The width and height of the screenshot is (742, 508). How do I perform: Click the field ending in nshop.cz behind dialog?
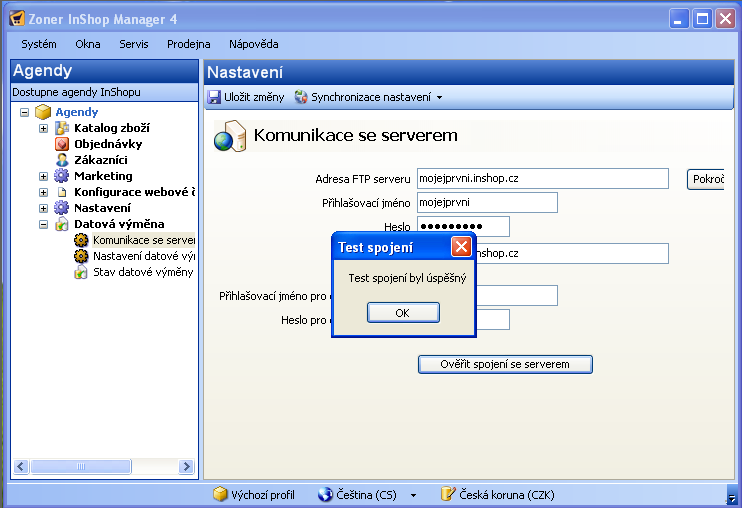click(x=572, y=254)
